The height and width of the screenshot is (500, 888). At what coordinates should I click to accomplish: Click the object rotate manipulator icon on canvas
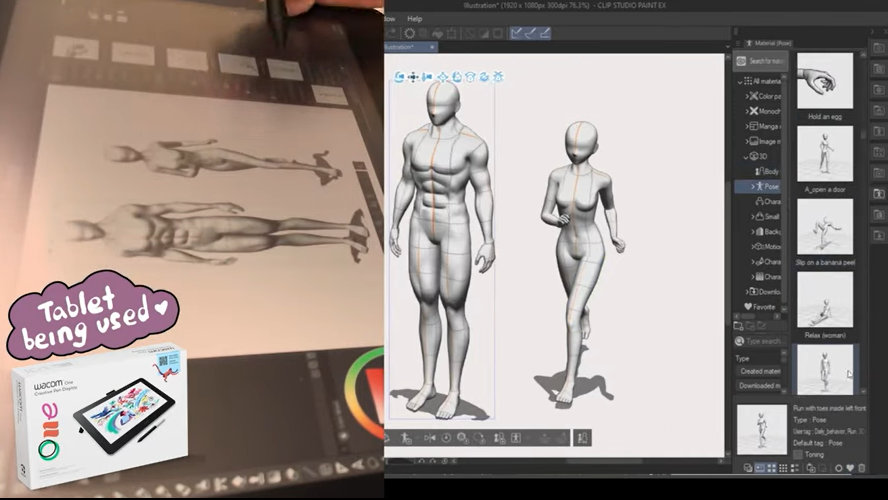(x=456, y=77)
